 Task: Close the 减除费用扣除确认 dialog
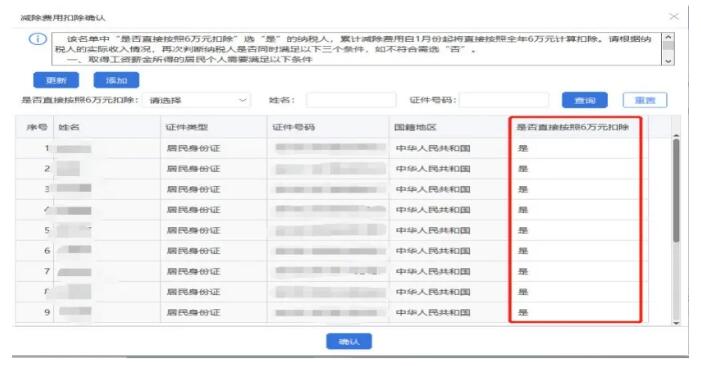coord(674,17)
